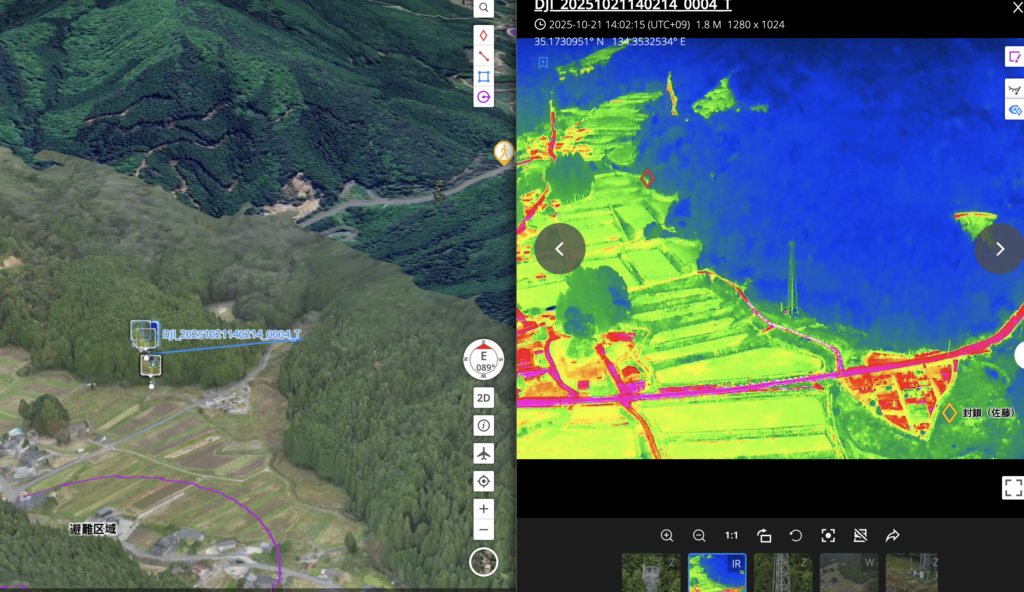Click the airplane flight icon on map
The image size is (1024, 592).
(484, 454)
